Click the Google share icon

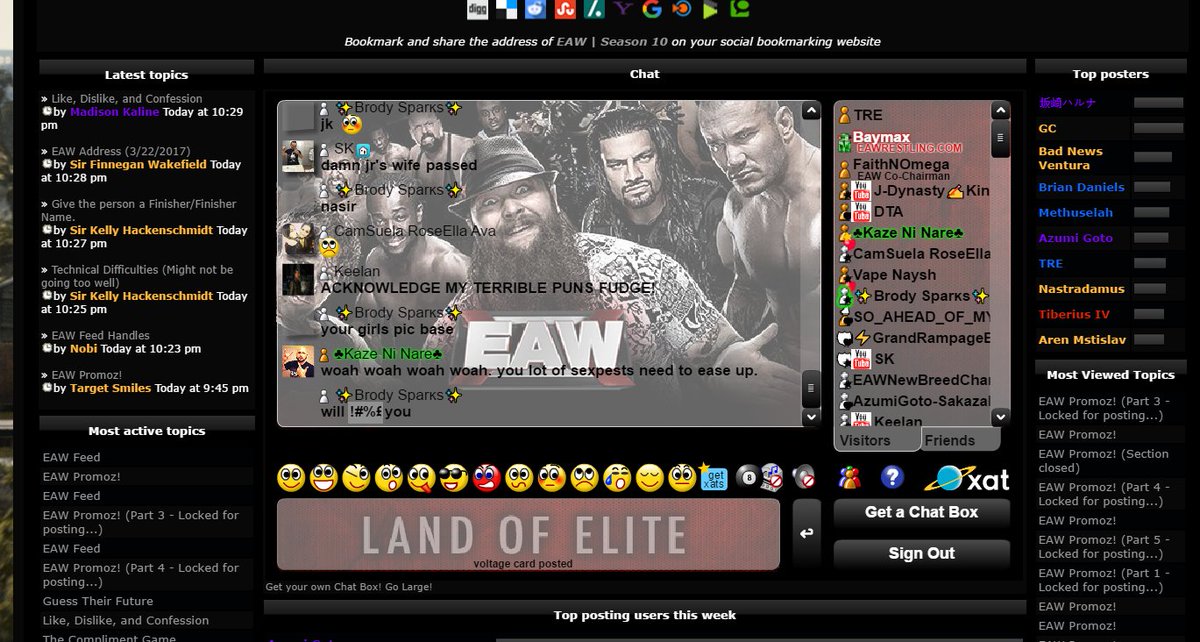[x=651, y=10]
